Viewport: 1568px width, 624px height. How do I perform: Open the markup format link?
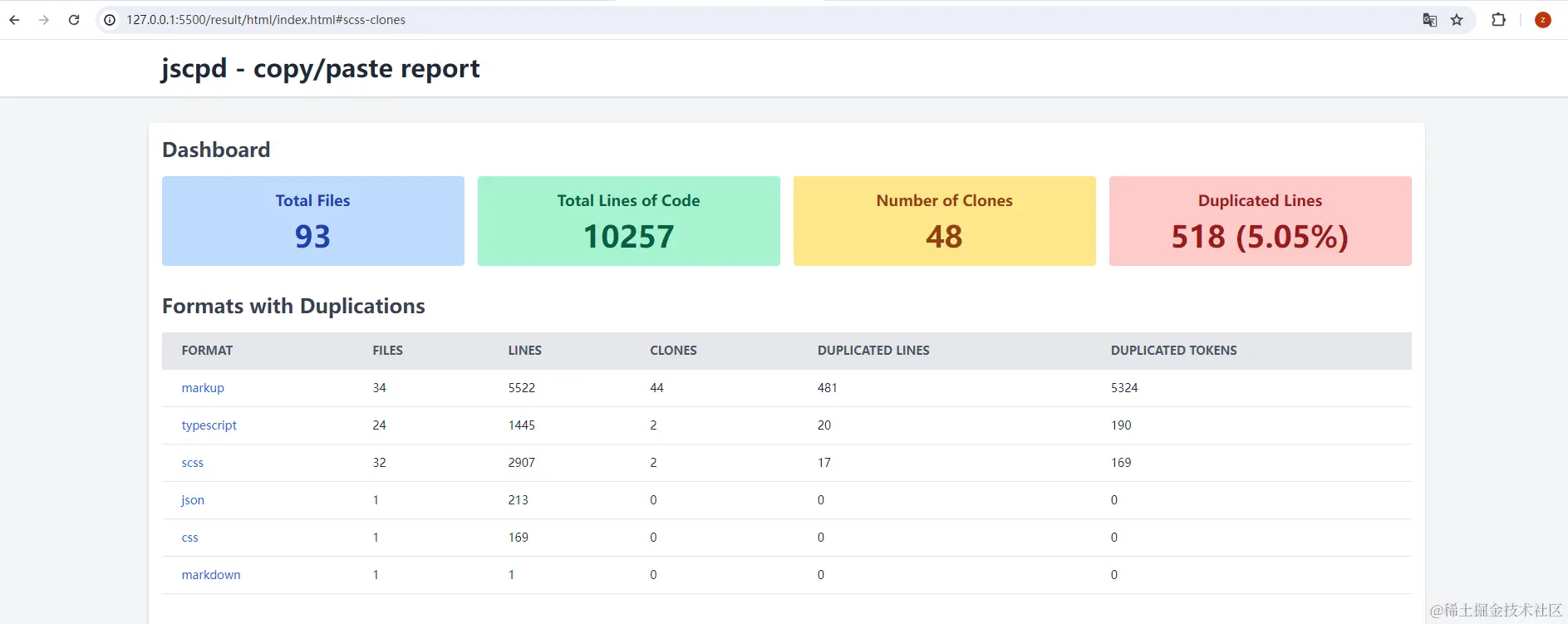203,388
